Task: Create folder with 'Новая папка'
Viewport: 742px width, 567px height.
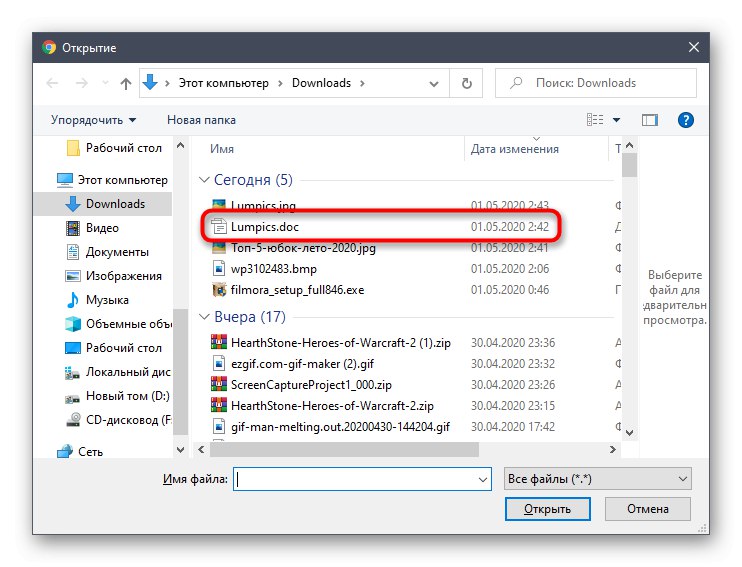Action: 201,120
